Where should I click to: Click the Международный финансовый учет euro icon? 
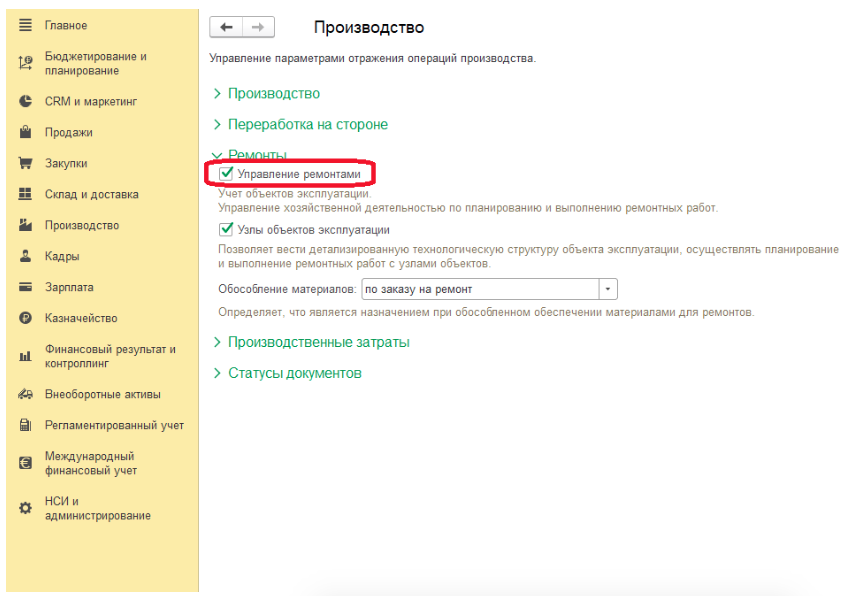click(25, 463)
